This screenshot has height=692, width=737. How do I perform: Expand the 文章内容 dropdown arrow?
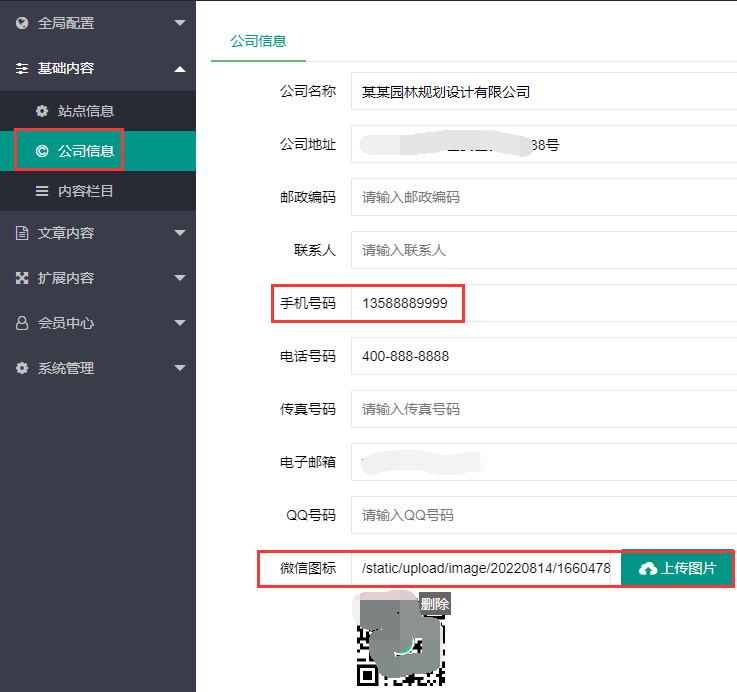179,233
